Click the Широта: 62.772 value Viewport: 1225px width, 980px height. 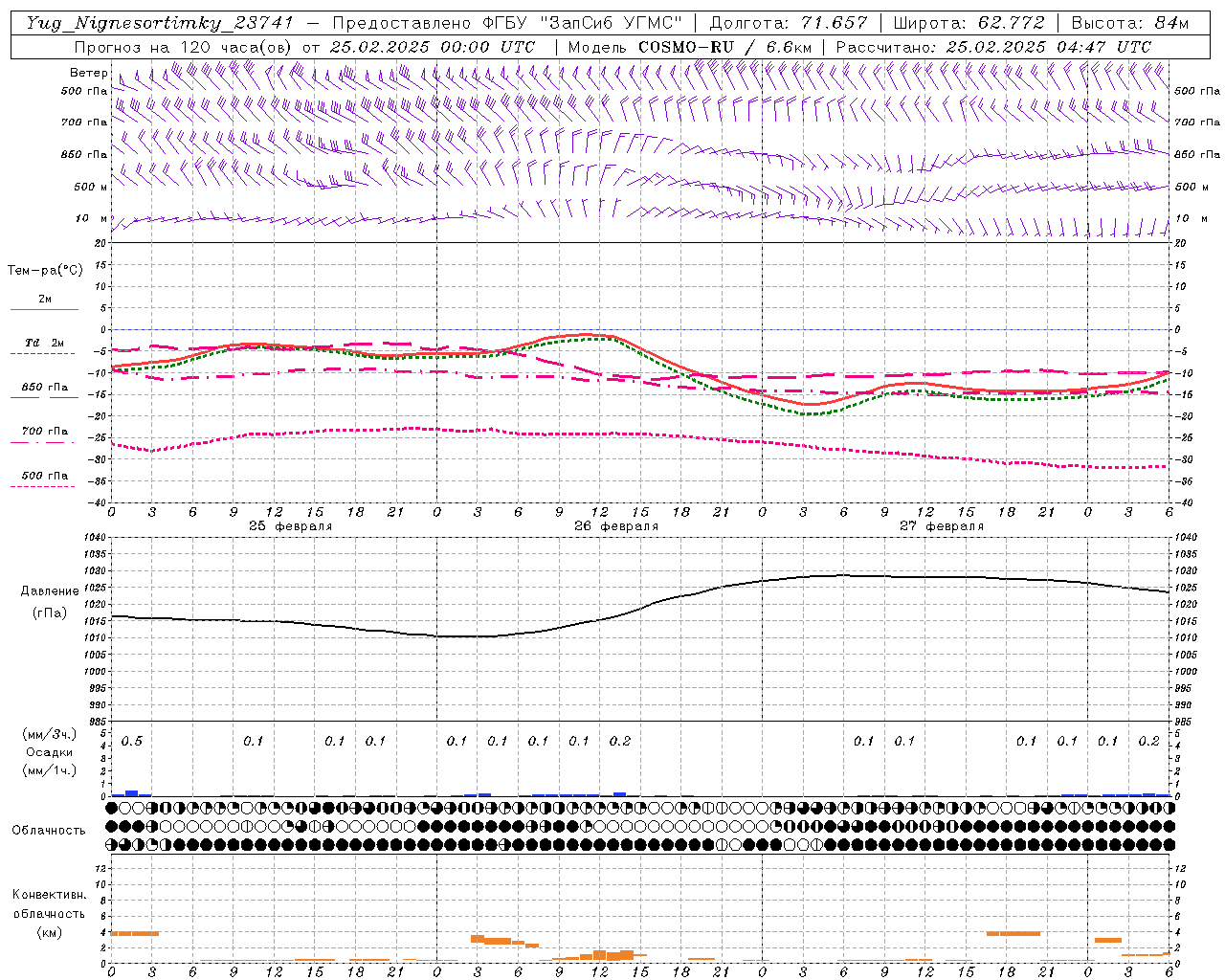click(x=969, y=23)
